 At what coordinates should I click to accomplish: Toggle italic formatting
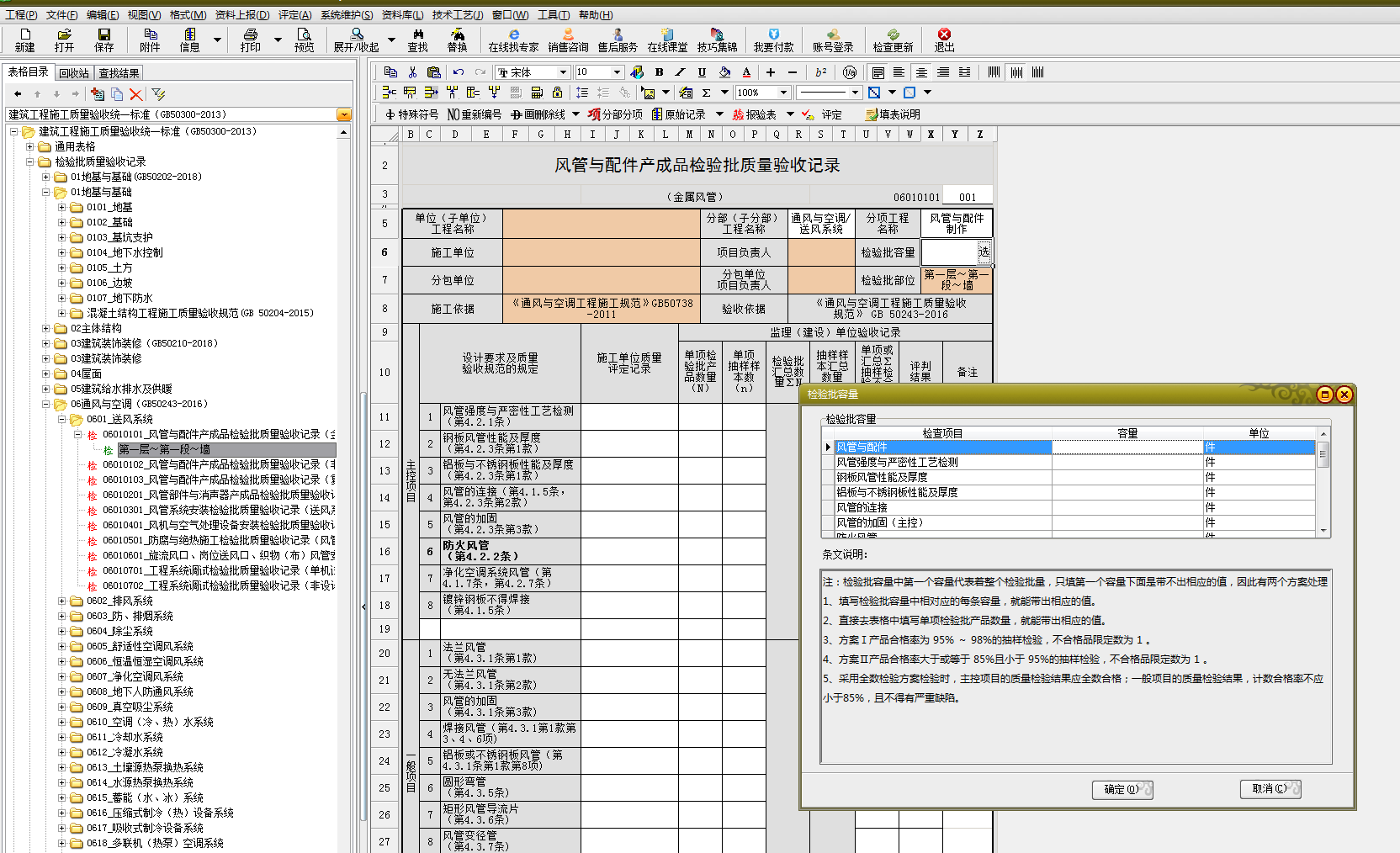coord(681,72)
